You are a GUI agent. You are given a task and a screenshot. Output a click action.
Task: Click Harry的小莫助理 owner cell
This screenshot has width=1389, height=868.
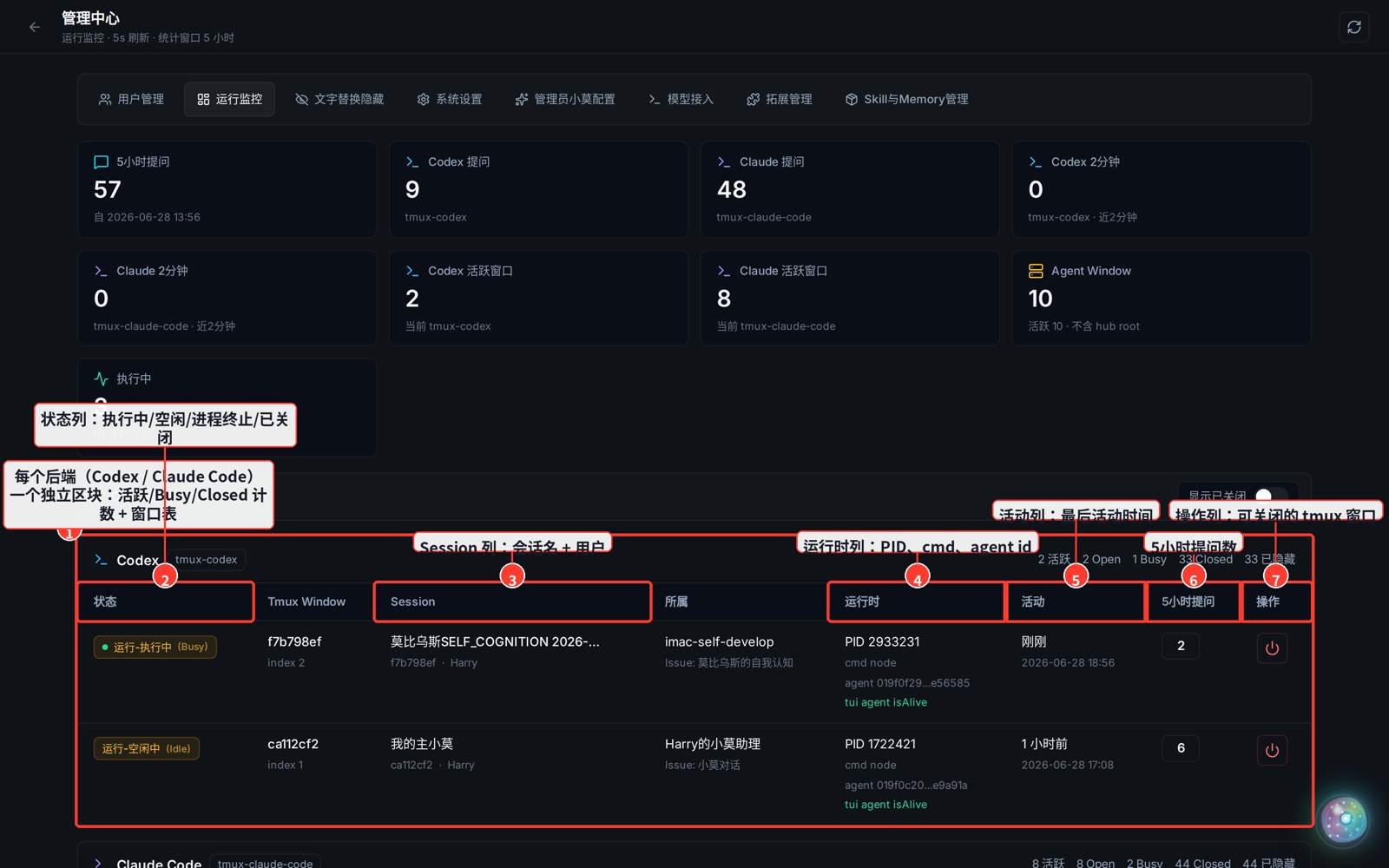(x=713, y=744)
